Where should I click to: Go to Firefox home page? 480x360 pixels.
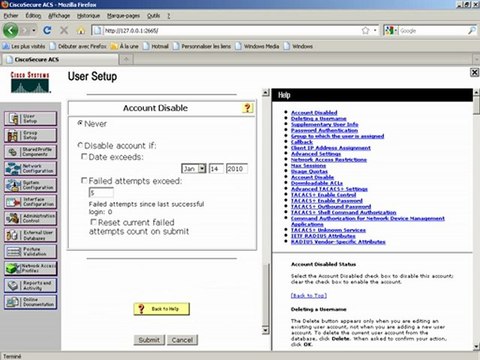(81, 31)
